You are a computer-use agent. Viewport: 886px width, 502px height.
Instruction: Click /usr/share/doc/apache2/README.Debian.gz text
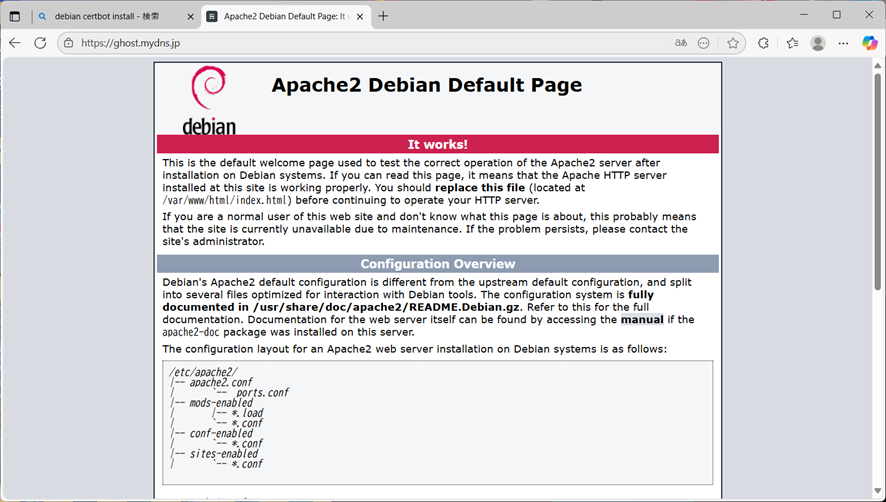click(386, 307)
